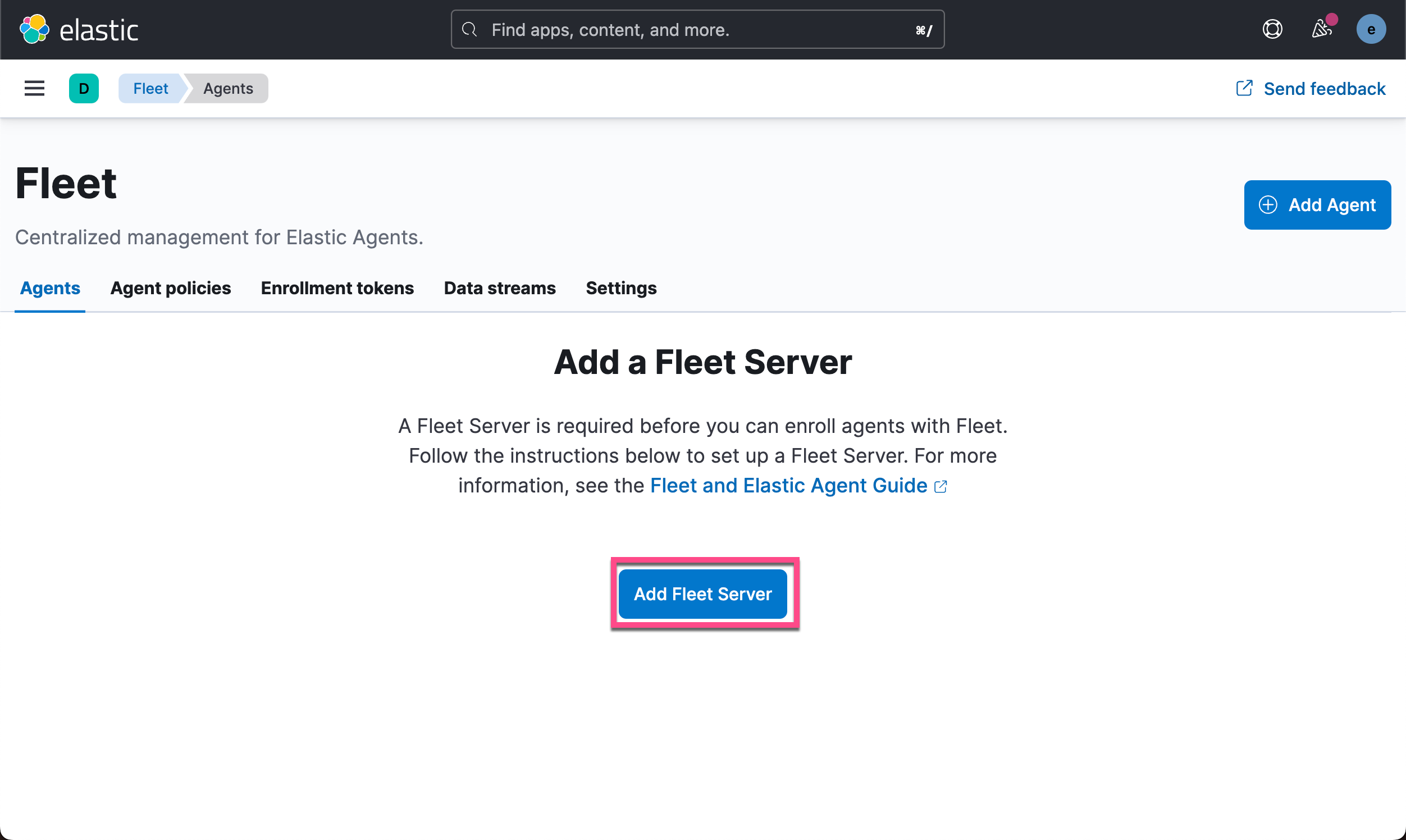The width and height of the screenshot is (1406, 840).
Task: Open the hamburger navigation menu
Action: [34, 88]
